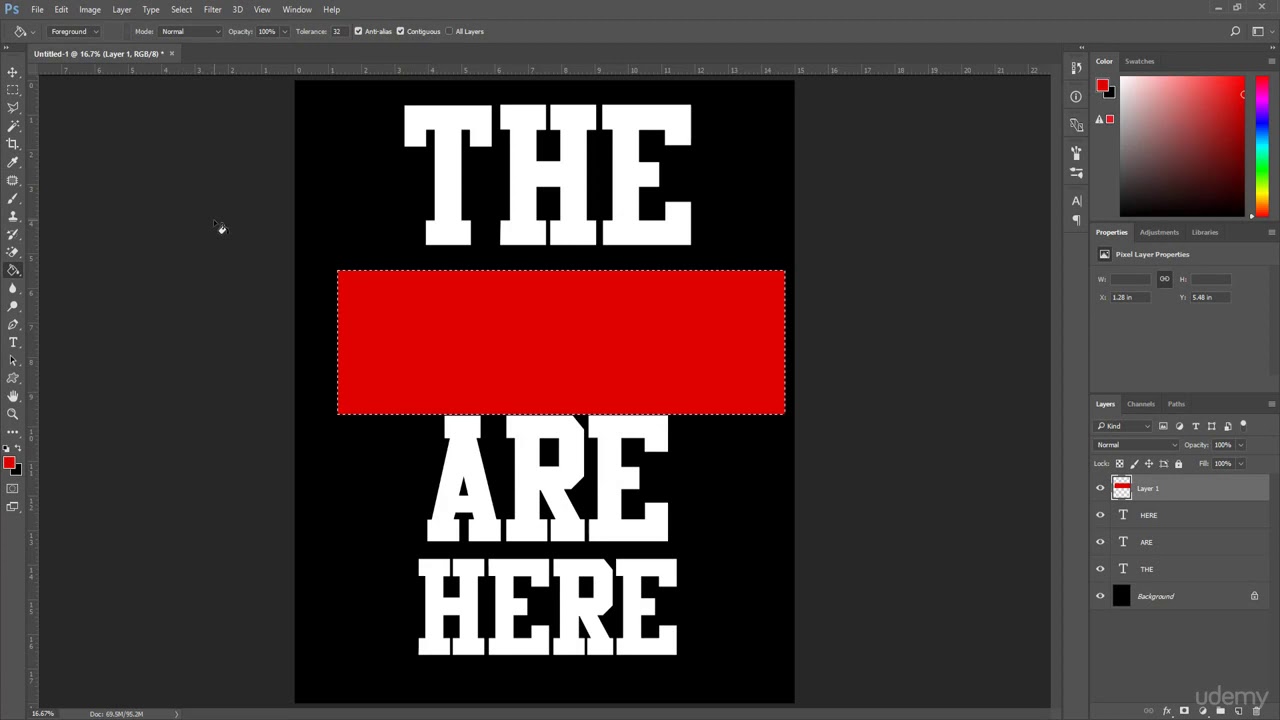Select the Polygonal Lasso tool
Viewport: 1280px width, 720px height.
coord(13,108)
